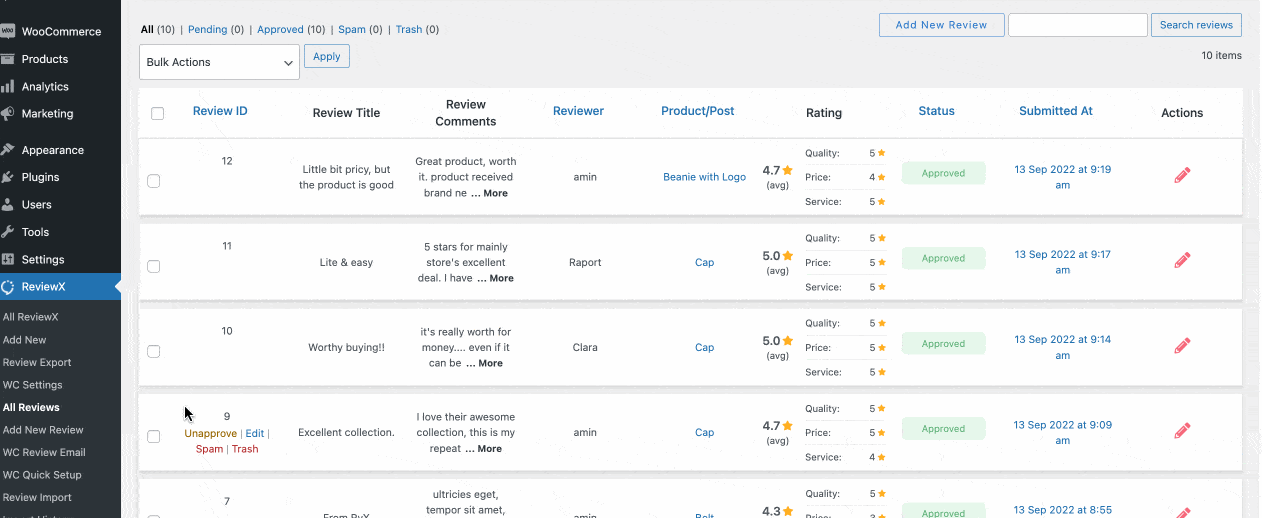Open the Bulk Actions dropdown
Image resolution: width=1262 pixels, height=518 pixels.
point(219,62)
